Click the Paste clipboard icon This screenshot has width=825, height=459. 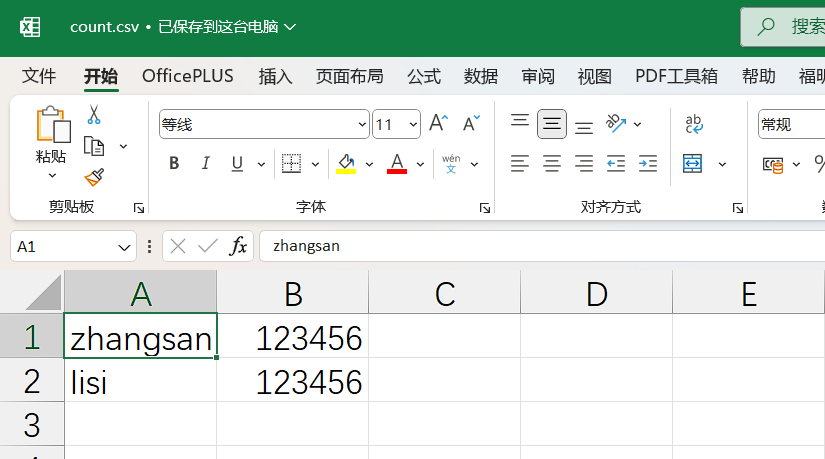pos(53,124)
